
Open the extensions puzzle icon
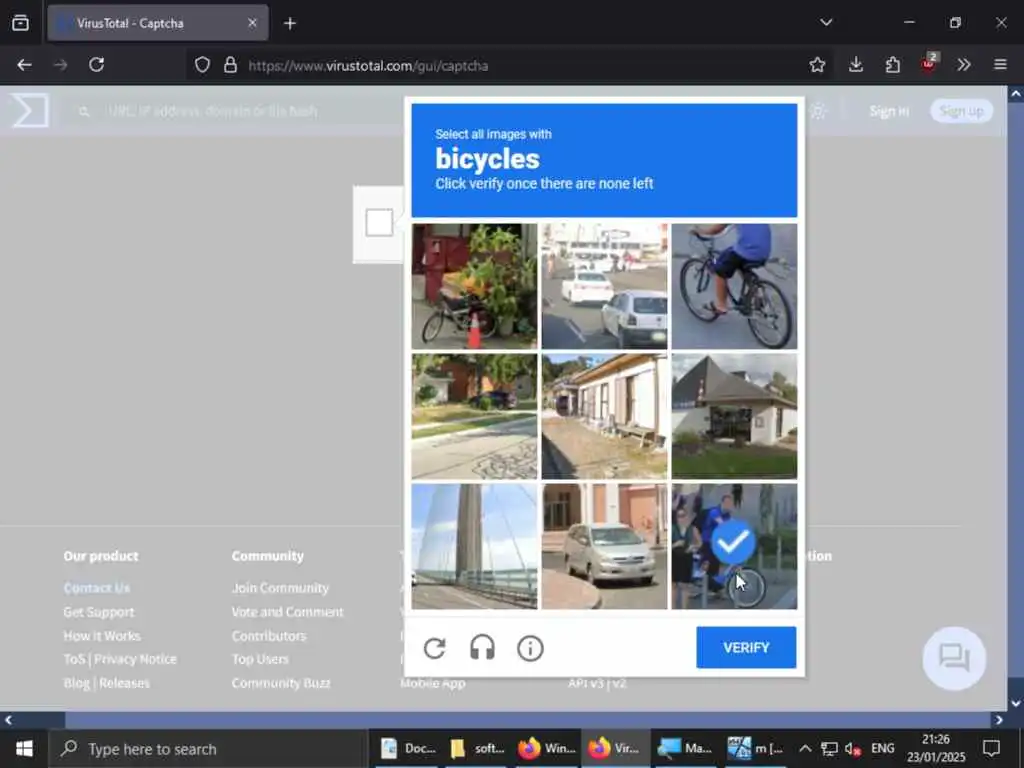coord(893,65)
